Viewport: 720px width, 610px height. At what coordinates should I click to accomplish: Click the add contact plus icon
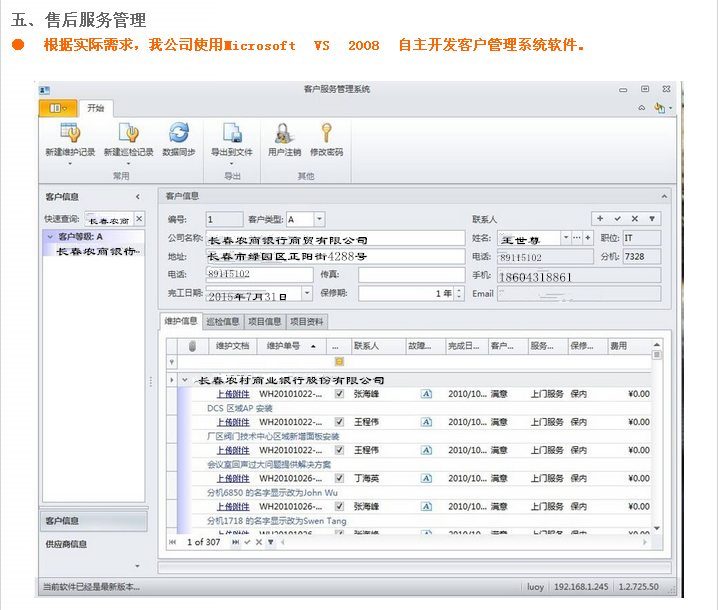pyautogui.click(x=599, y=218)
